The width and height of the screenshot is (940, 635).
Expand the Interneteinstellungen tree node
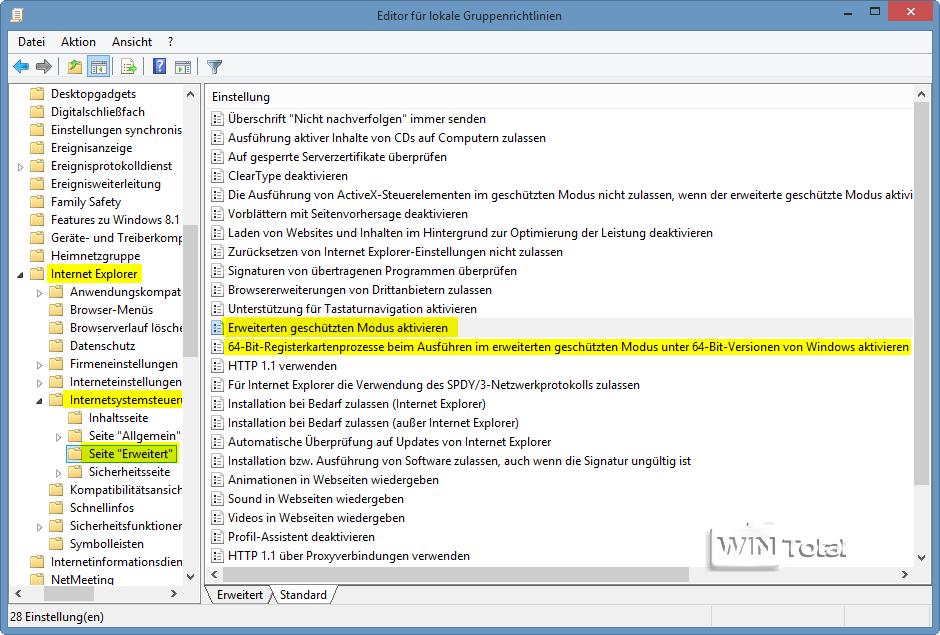point(40,383)
